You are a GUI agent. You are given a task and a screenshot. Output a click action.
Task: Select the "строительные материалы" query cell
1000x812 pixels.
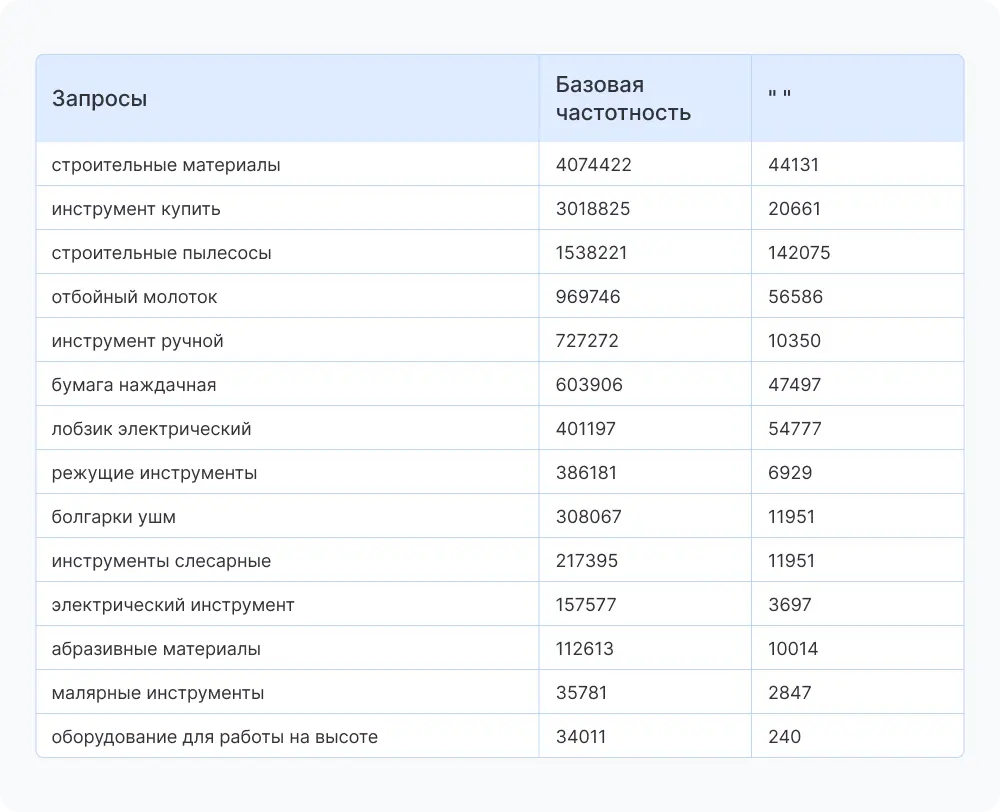[x=166, y=165]
